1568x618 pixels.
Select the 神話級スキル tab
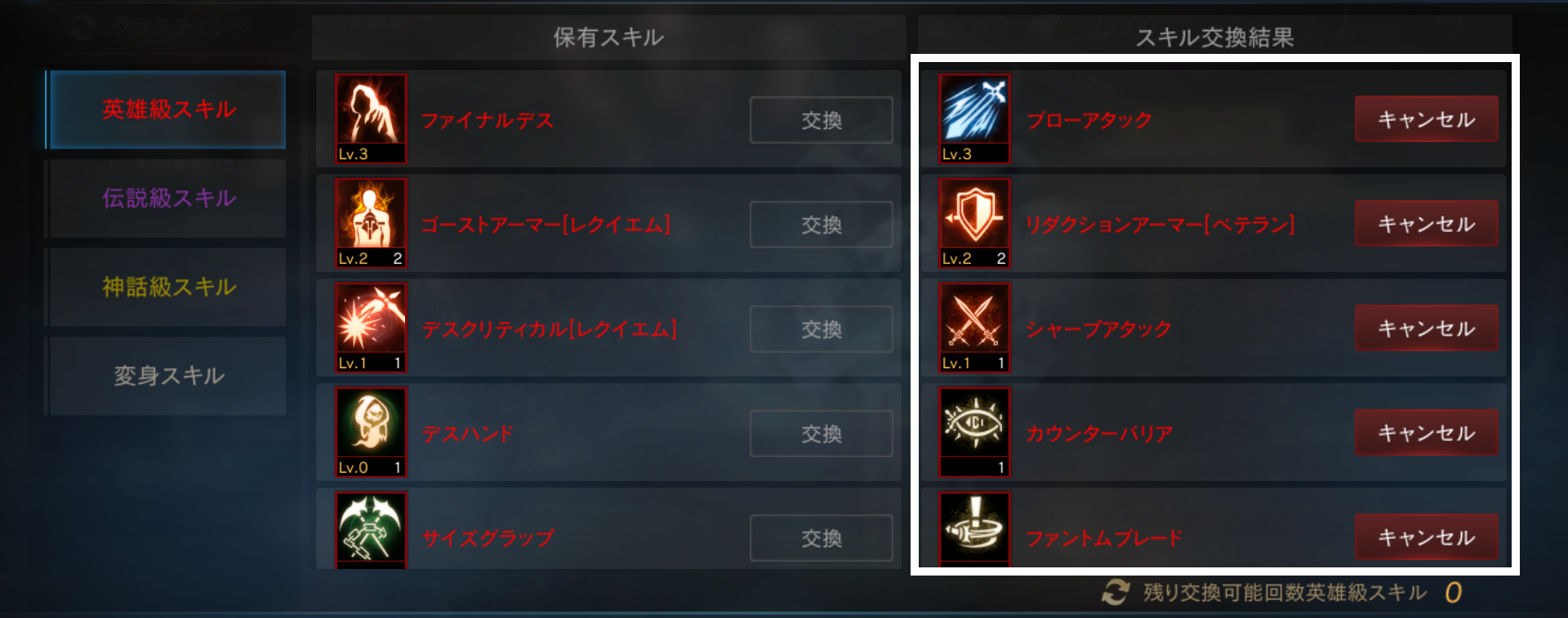tap(166, 287)
